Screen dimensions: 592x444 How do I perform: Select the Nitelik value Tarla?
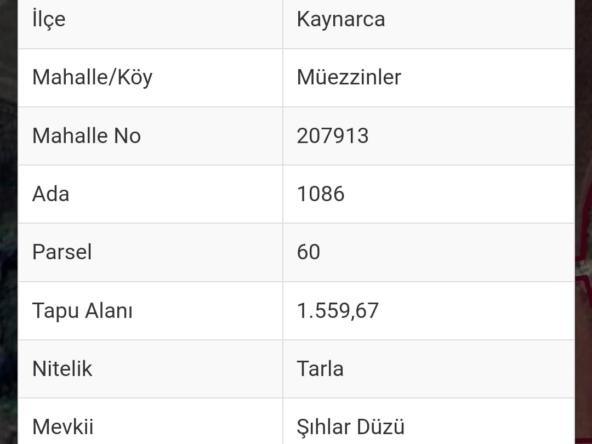click(320, 368)
